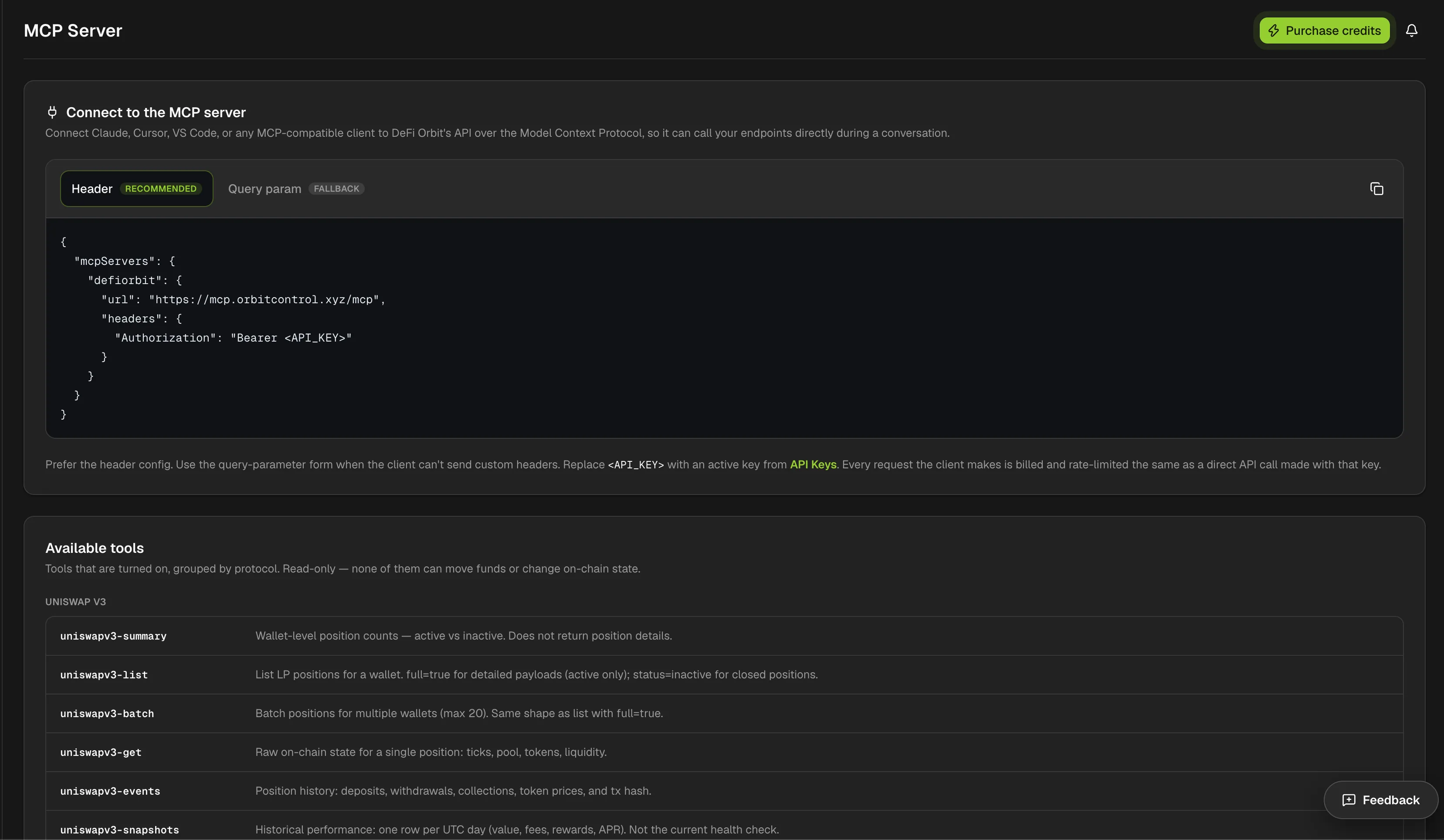Click the uniswapv3-list tool name
Viewport: 1444px width, 840px height.
tap(104, 675)
